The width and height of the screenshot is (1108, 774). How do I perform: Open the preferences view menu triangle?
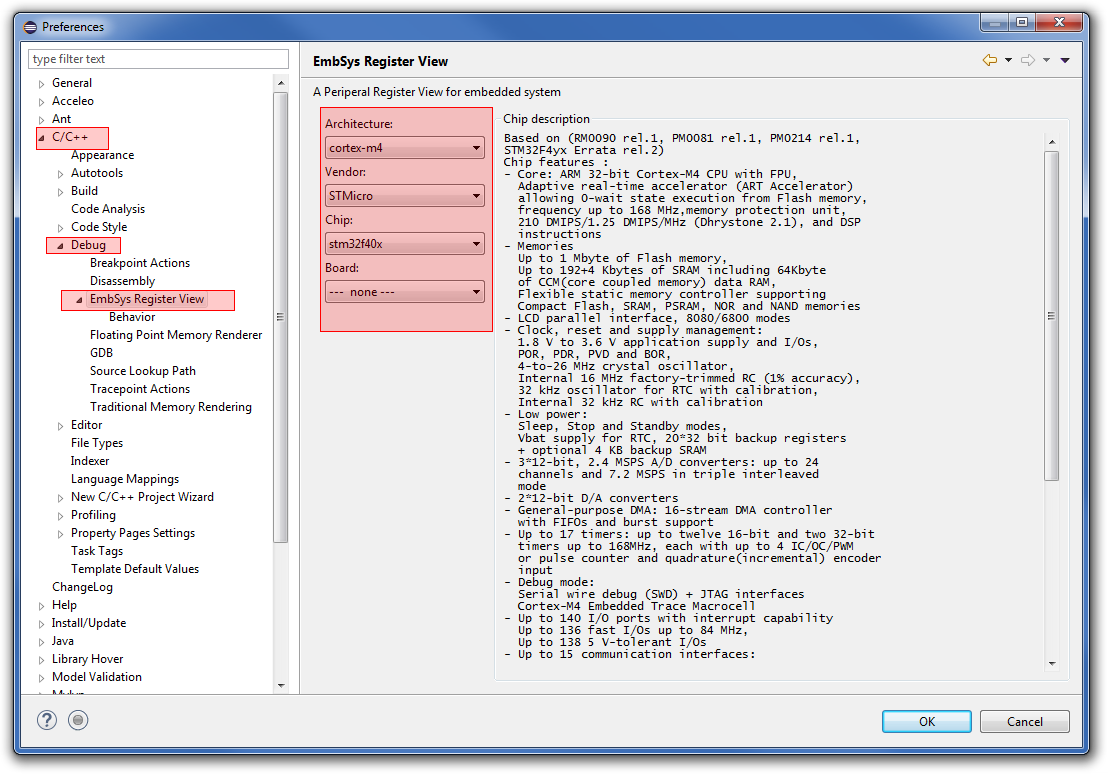click(x=1065, y=60)
